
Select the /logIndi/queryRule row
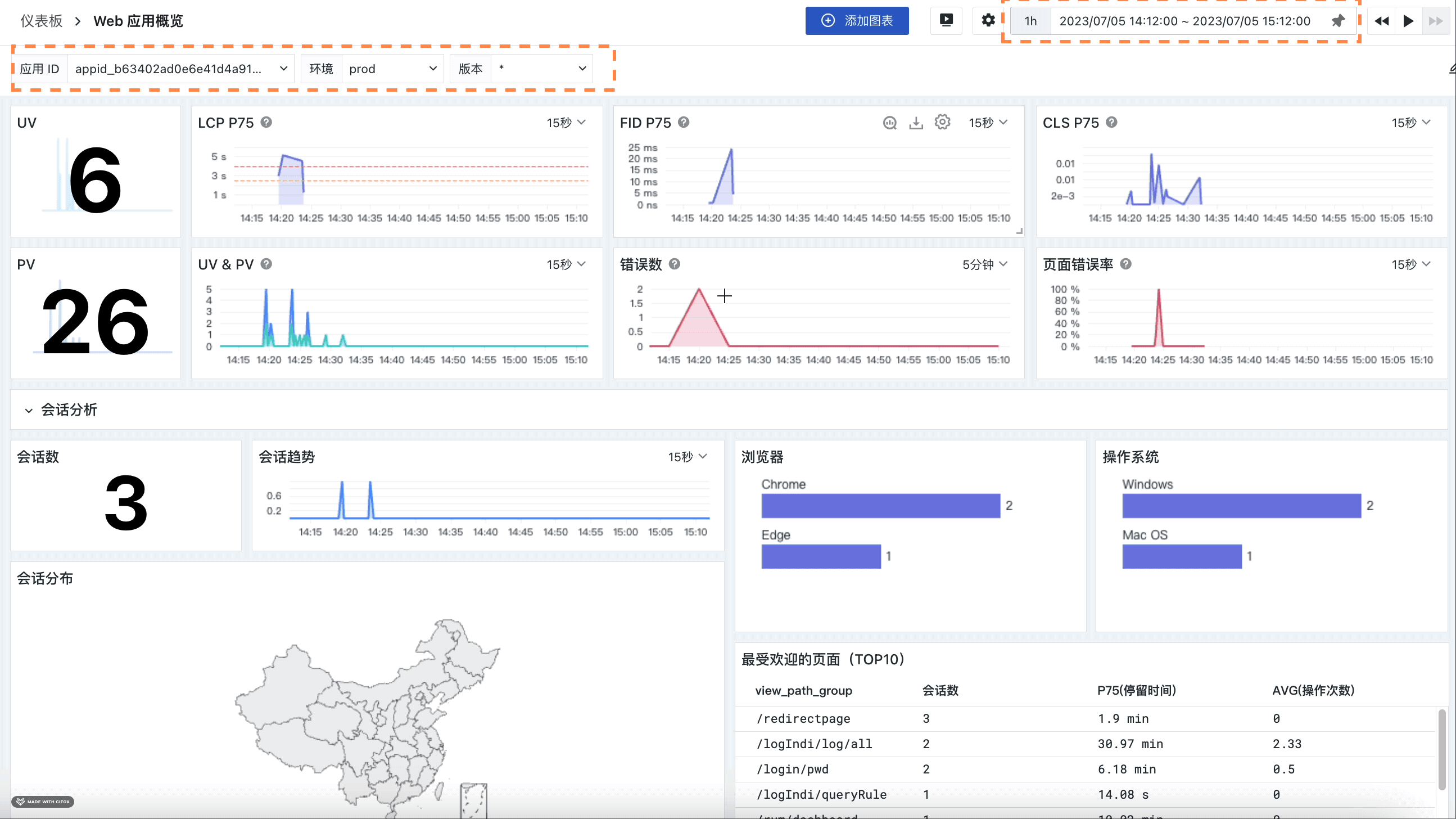[x=1085, y=795]
